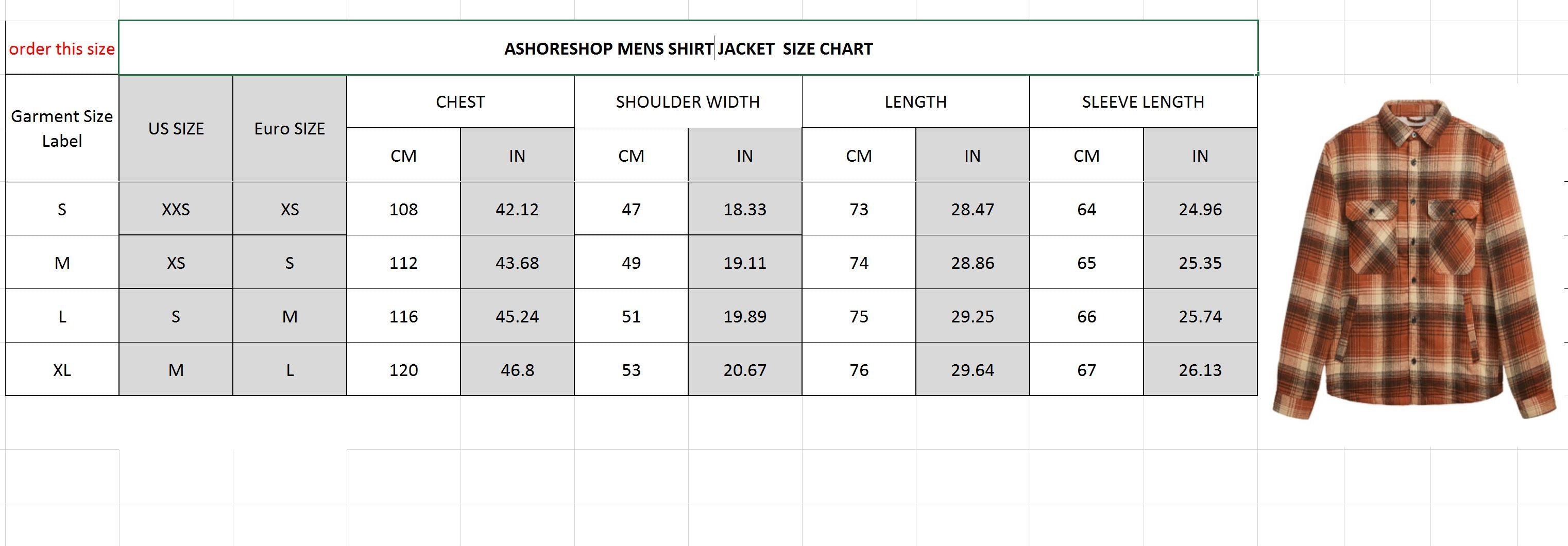Select the chest value 108 cell
The height and width of the screenshot is (546, 1568).
click(403, 210)
